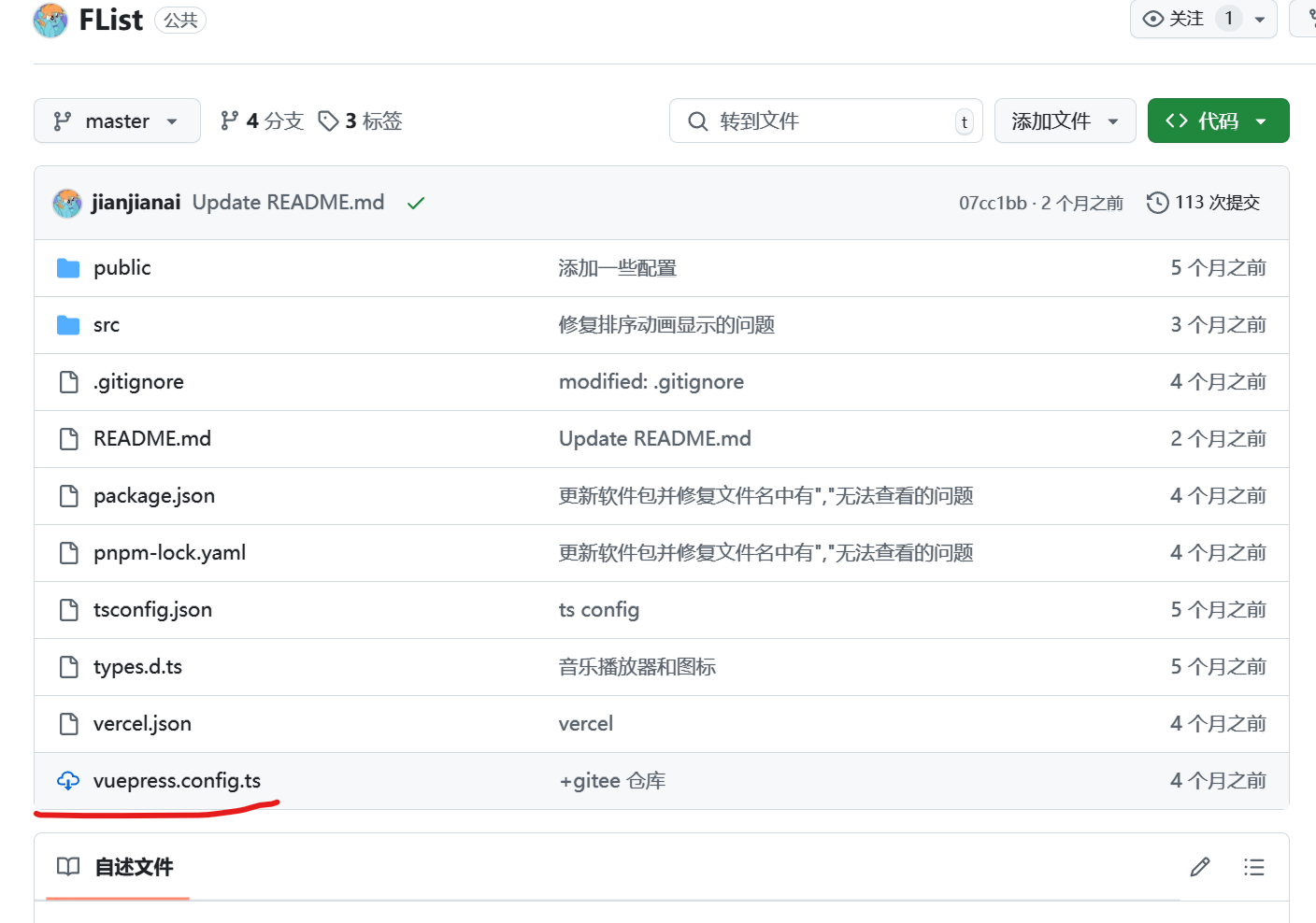Viewport: 1316px width, 923px height.
Task: Click jianjianai's commit author avatar
Action: pyautogui.click(x=67, y=203)
